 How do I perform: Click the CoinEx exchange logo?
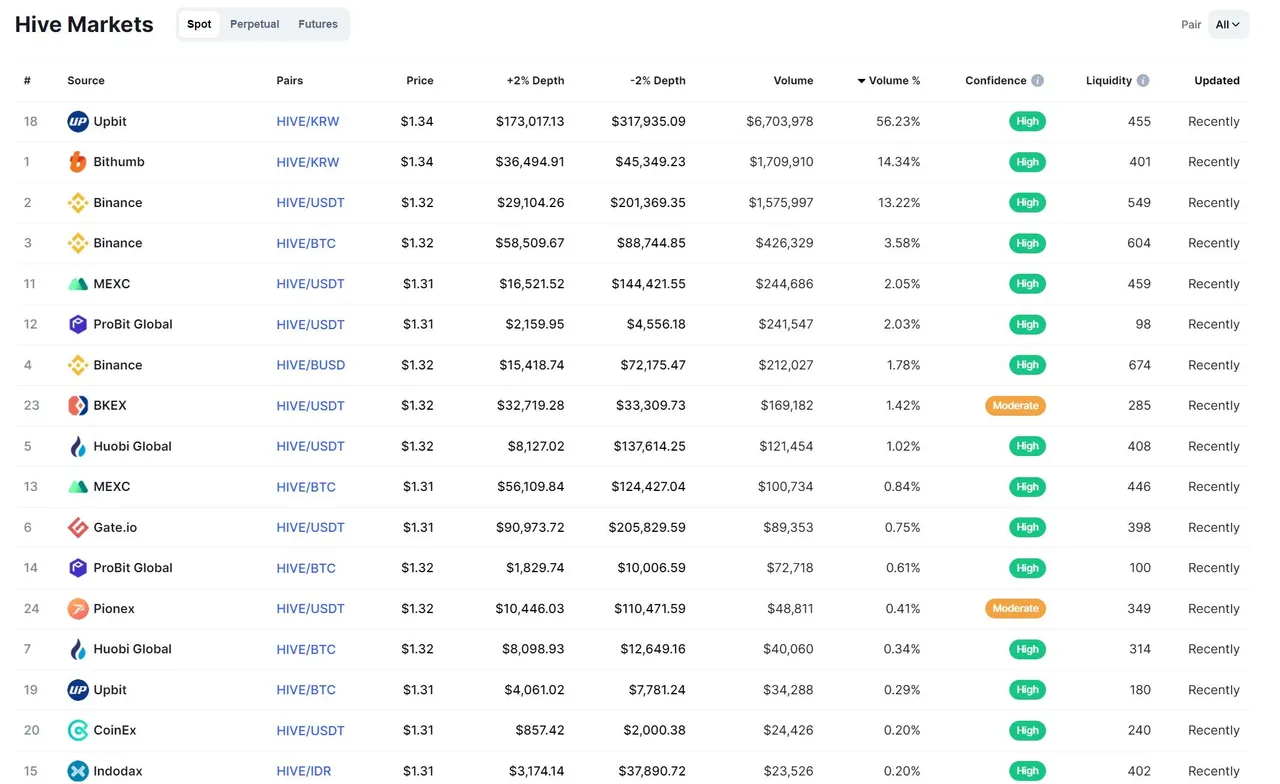point(78,730)
